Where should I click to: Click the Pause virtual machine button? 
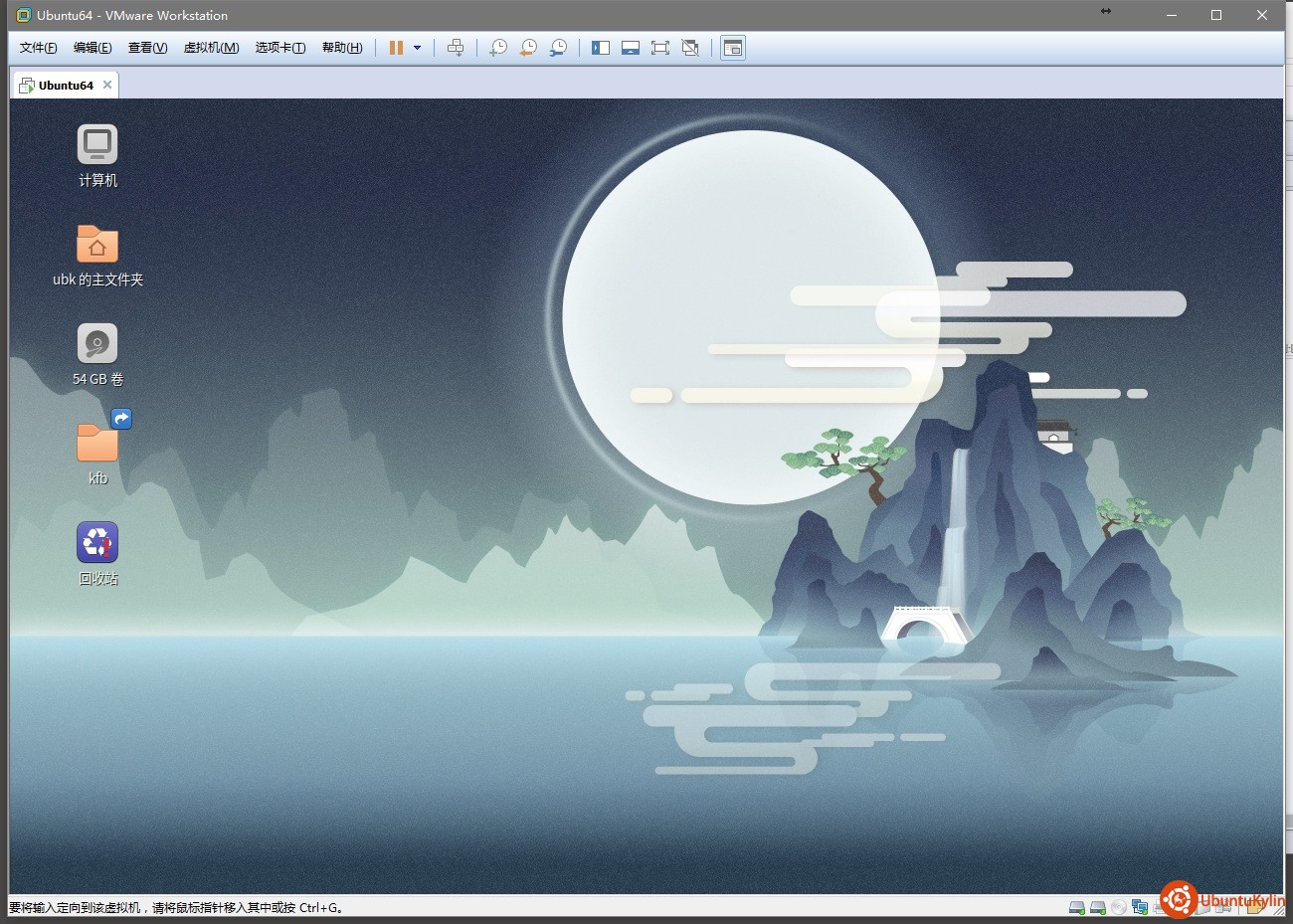tap(396, 48)
